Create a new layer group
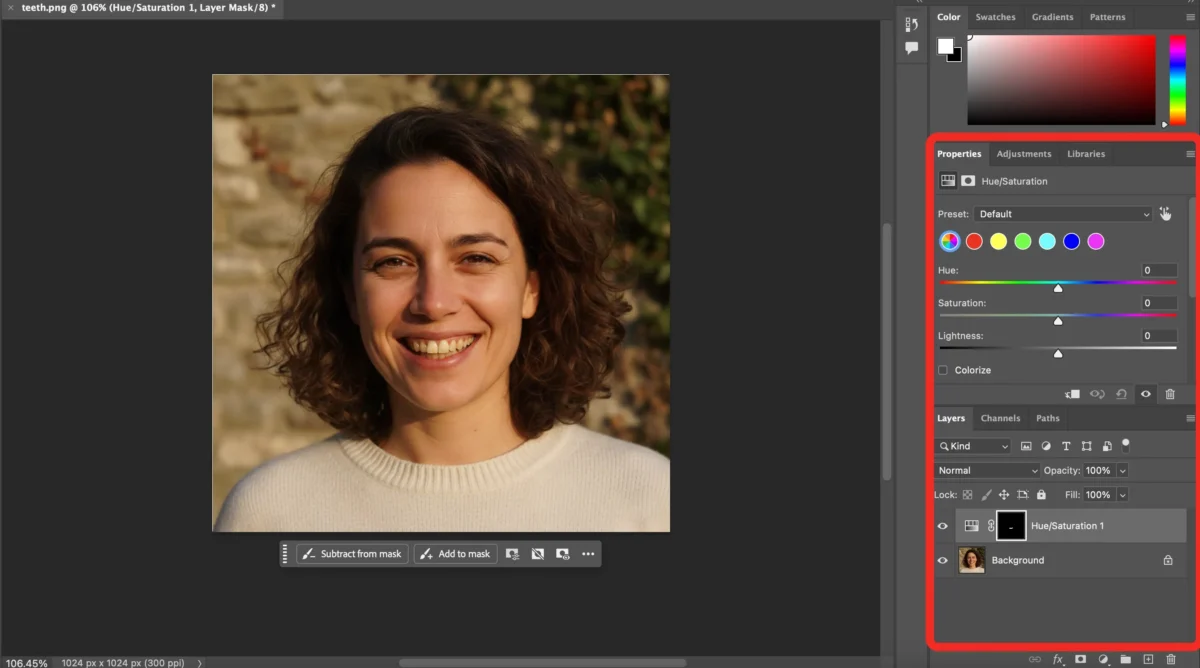The height and width of the screenshot is (668, 1200). click(1124, 660)
